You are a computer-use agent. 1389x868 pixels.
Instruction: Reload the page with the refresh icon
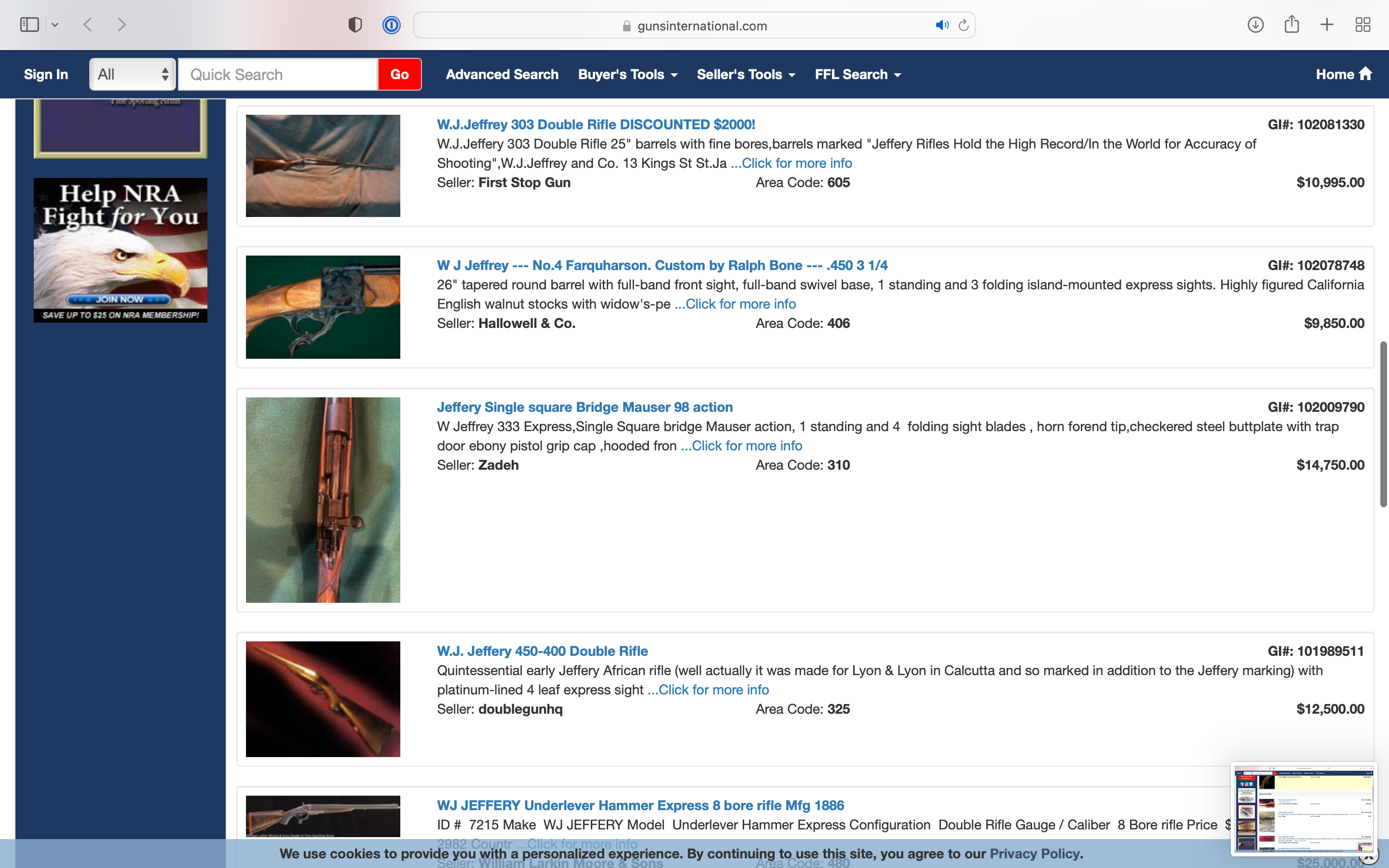[964, 25]
